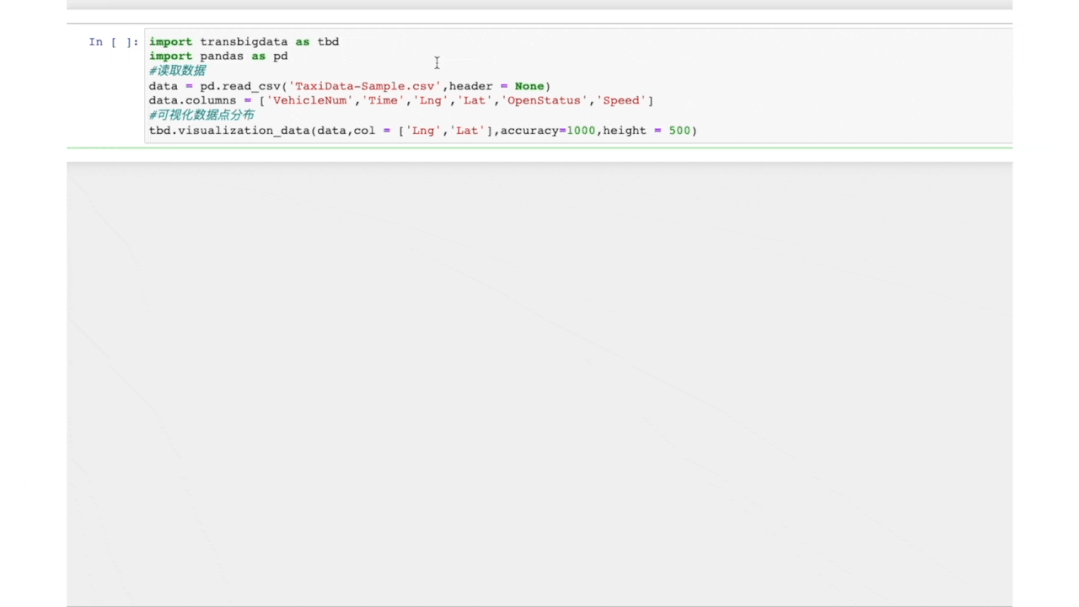Select the 'Speed' string at line end
The image size is (1079, 607).
pyautogui.click(x=620, y=100)
